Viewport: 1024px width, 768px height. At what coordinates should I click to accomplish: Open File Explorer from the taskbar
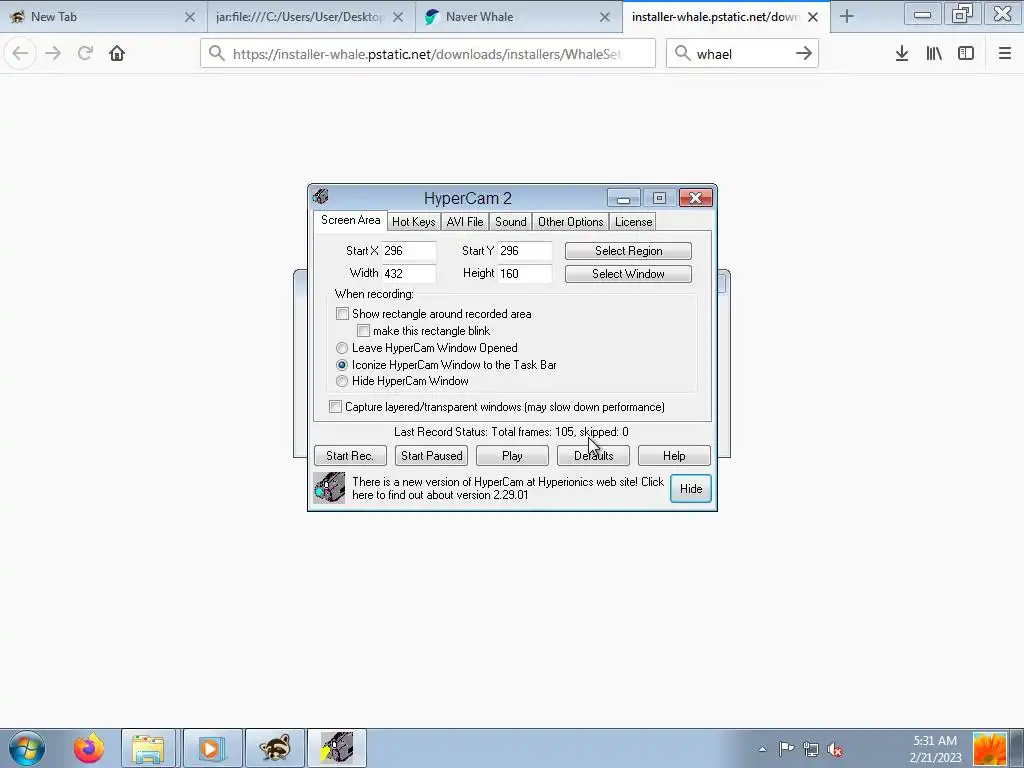pyautogui.click(x=149, y=748)
